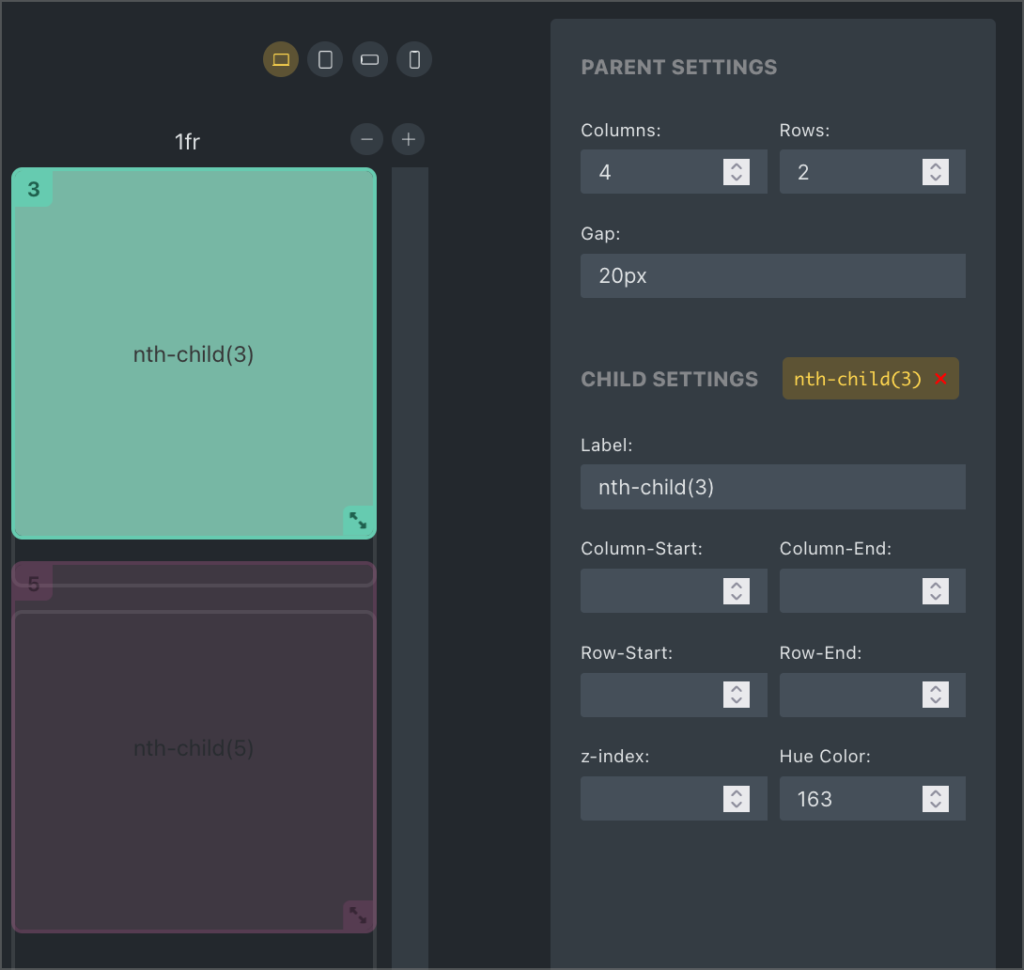Click the plus button beside 1fr
The height and width of the screenshot is (970, 1024).
[408, 139]
